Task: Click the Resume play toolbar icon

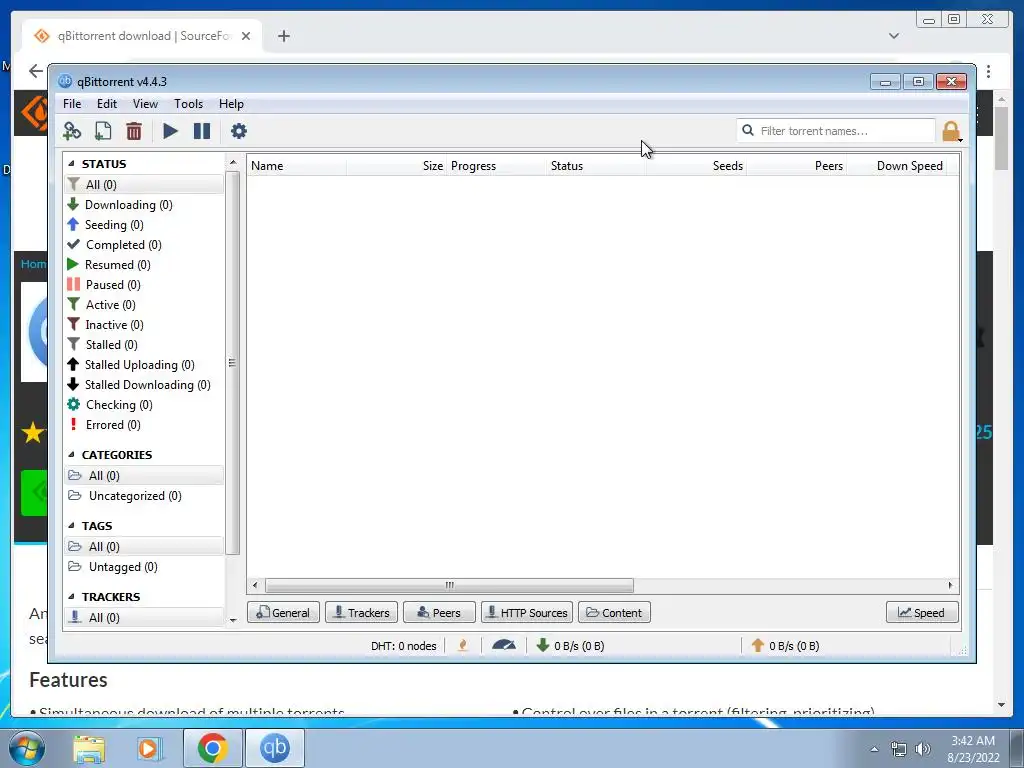Action: point(170,131)
